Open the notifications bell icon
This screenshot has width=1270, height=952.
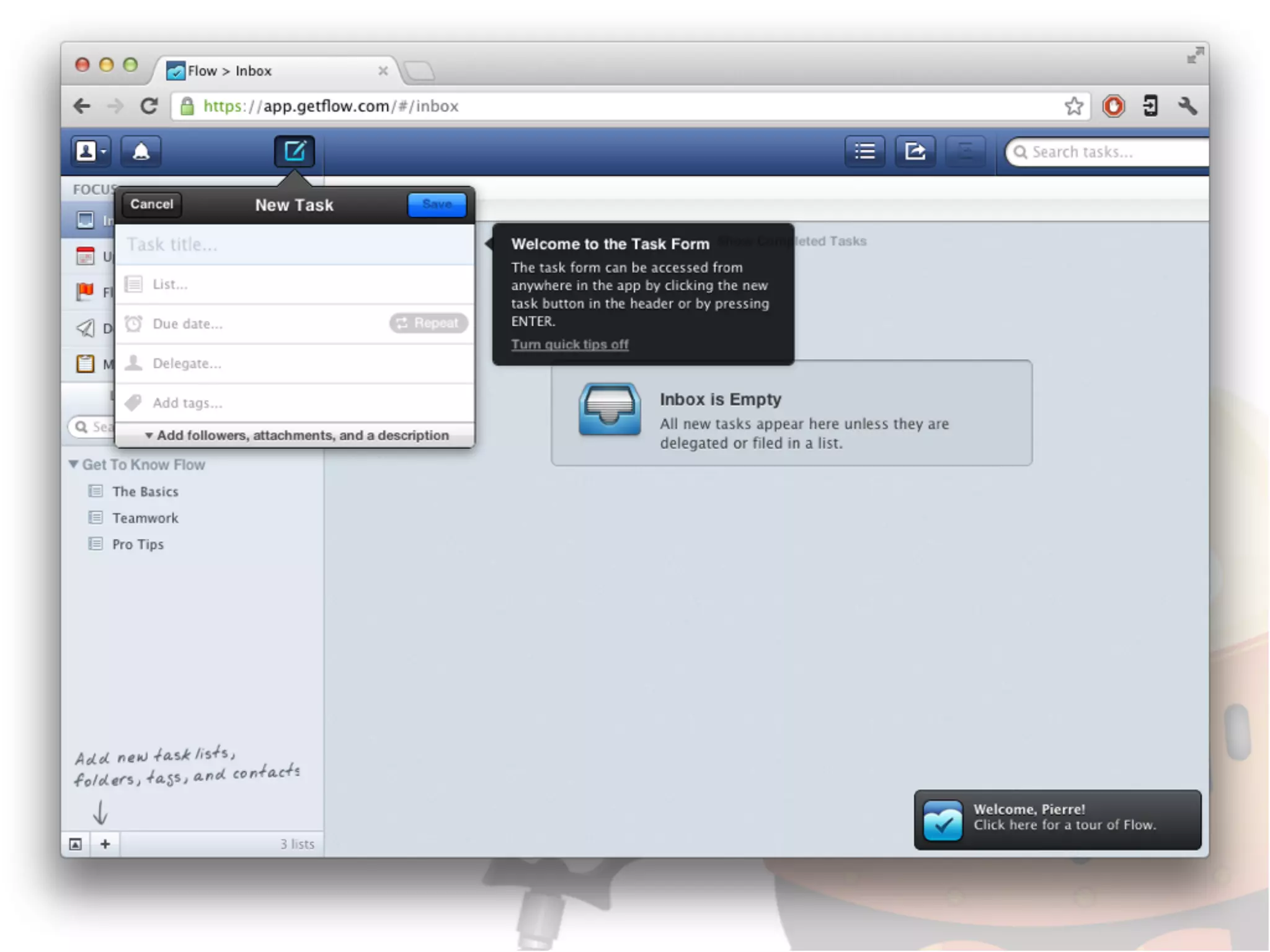[141, 151]
